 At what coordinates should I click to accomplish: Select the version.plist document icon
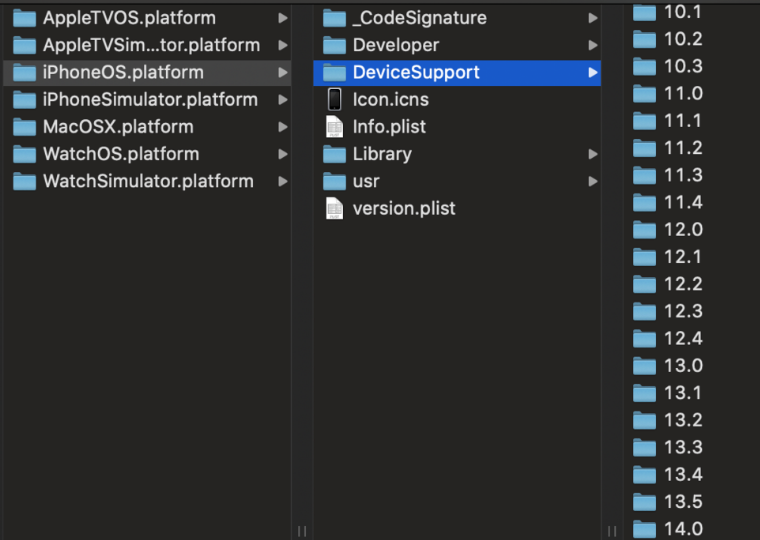pos(334,208)
